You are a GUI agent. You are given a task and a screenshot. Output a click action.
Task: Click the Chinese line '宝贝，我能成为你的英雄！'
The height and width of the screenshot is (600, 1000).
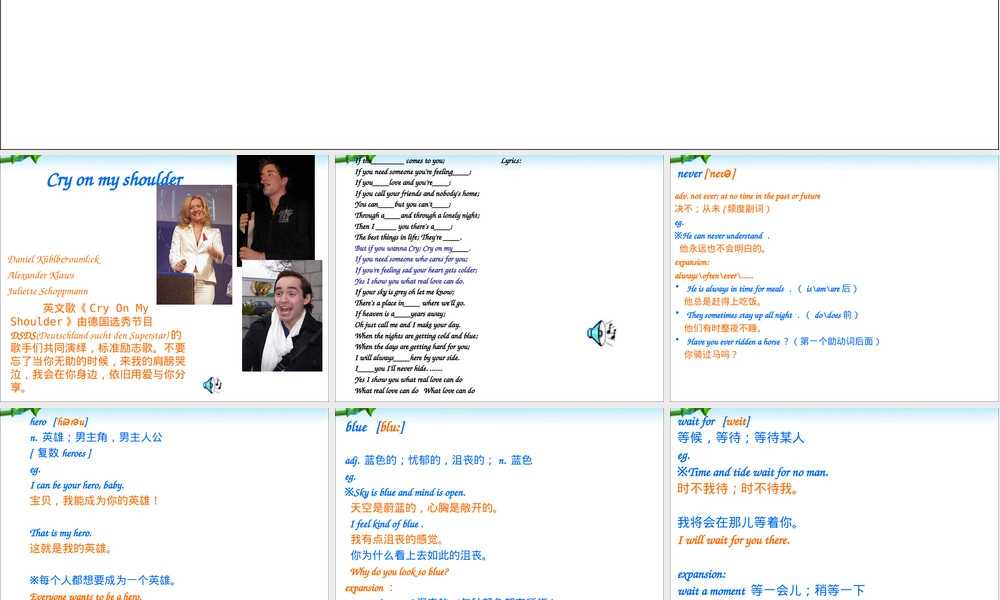coord(94,501)
